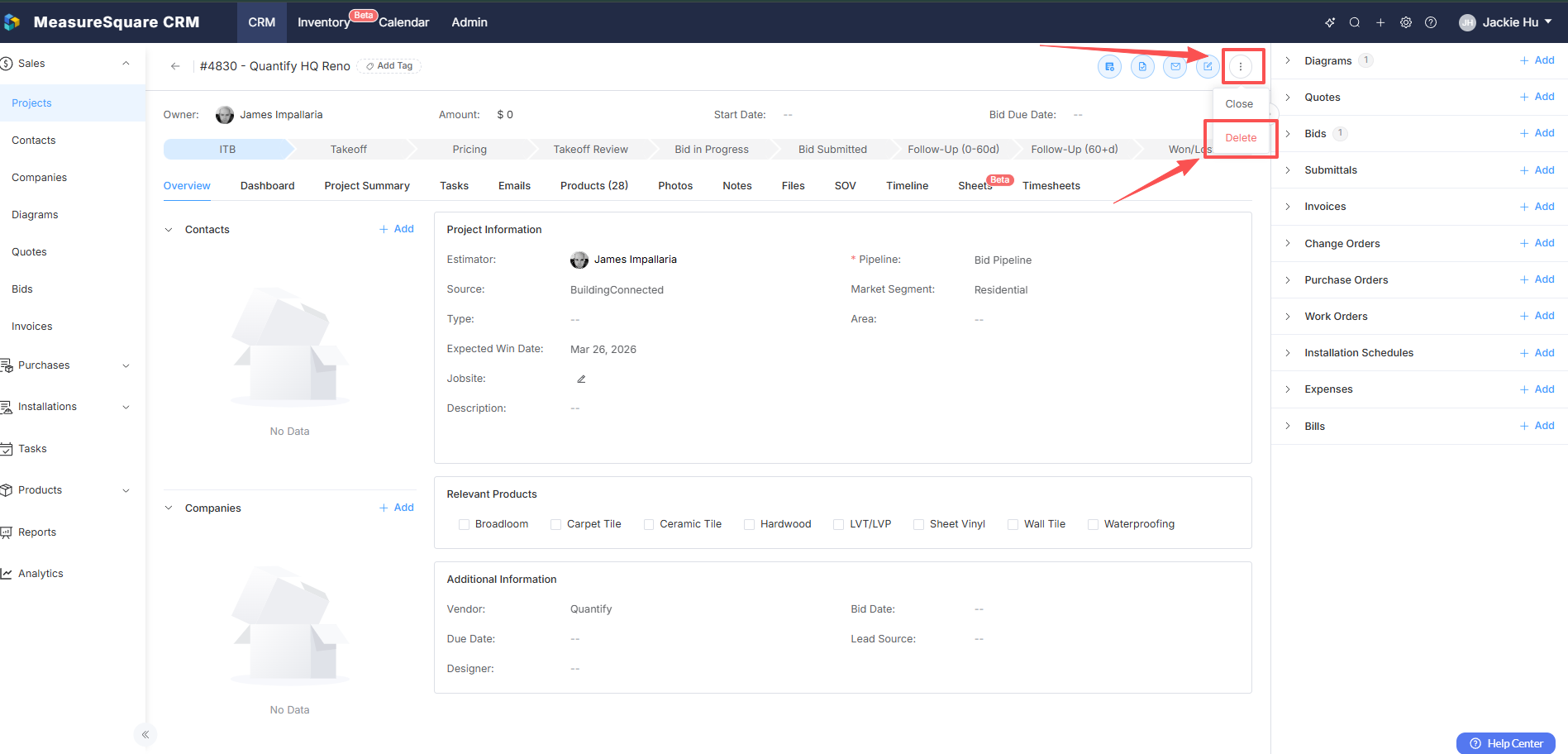The width and height of the screenshot is (1568, 754).
Task: Set pipeline stage to Pricing
Action: [469, 150]
